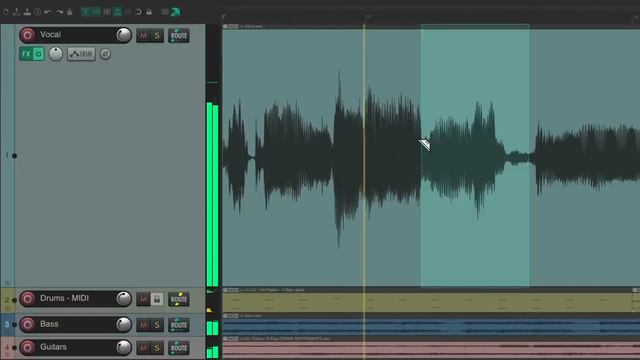The image size is (640, 360).
Task: Arm the Drums - MIDI track for recording
Action: (x=28, y=299)
